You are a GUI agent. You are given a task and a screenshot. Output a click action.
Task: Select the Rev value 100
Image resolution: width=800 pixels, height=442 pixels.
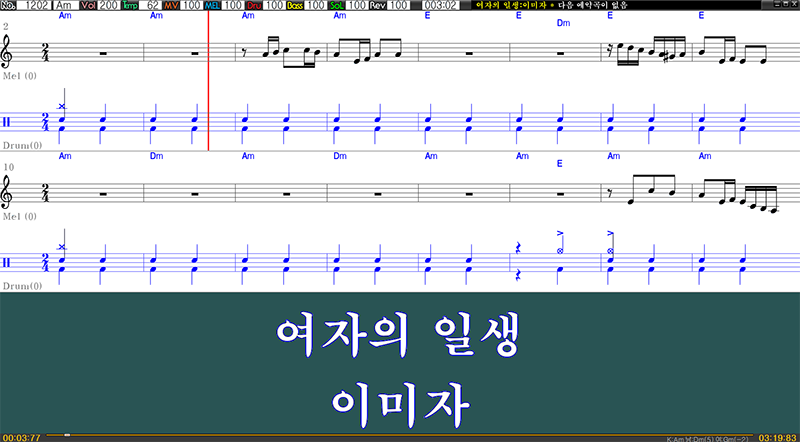click(399, 5)
